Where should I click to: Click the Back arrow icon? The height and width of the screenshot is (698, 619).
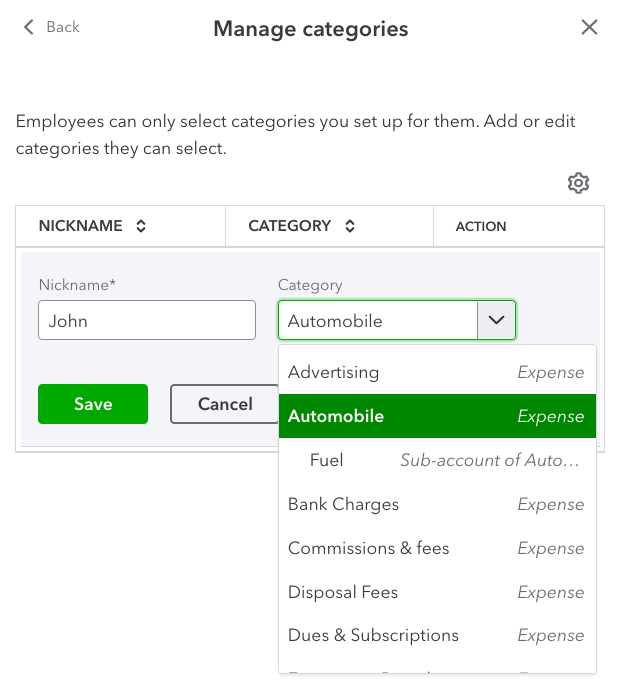click(28, 27)
